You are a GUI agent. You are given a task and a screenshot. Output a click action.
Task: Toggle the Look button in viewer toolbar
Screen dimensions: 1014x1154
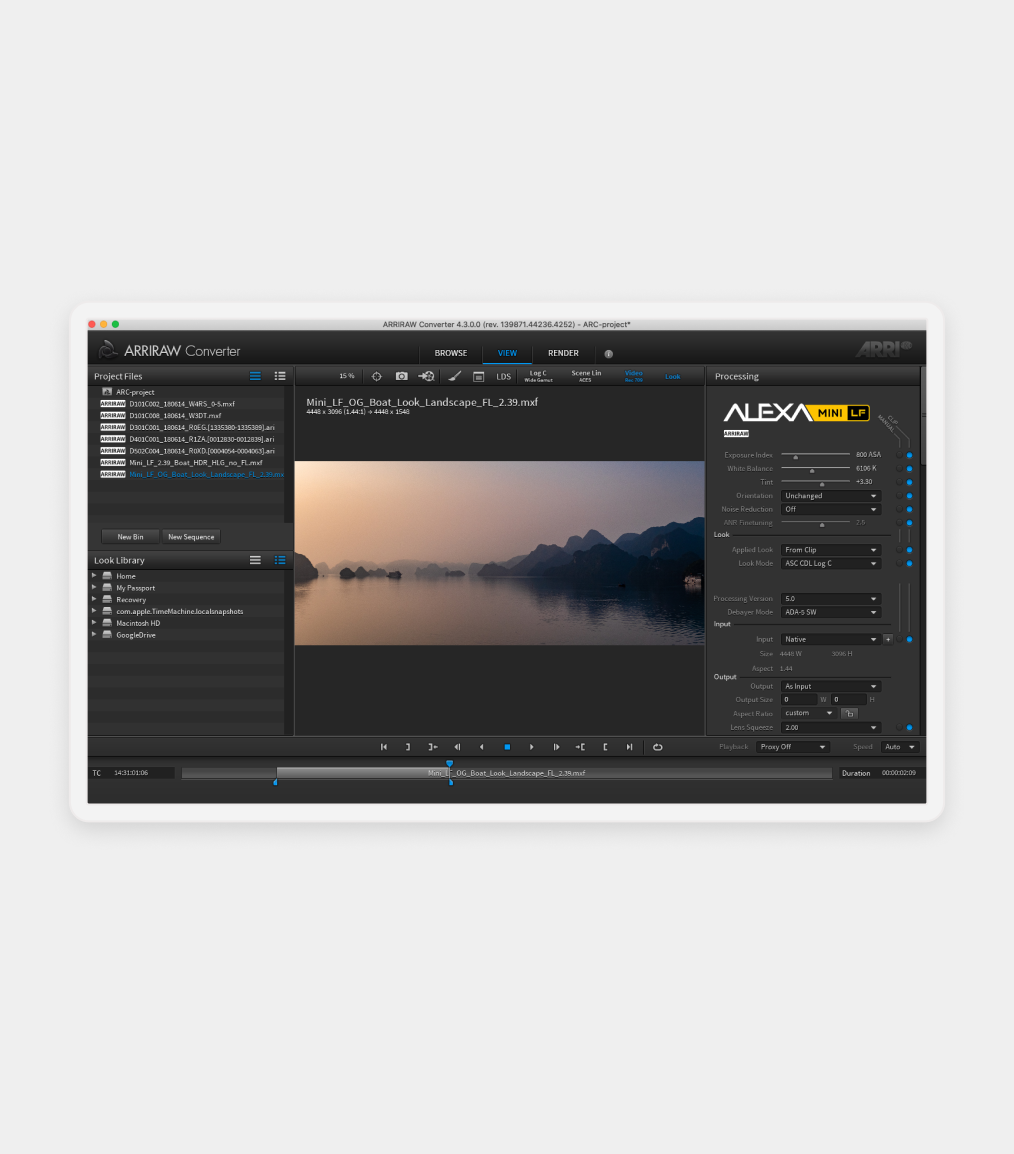(673, 377)
